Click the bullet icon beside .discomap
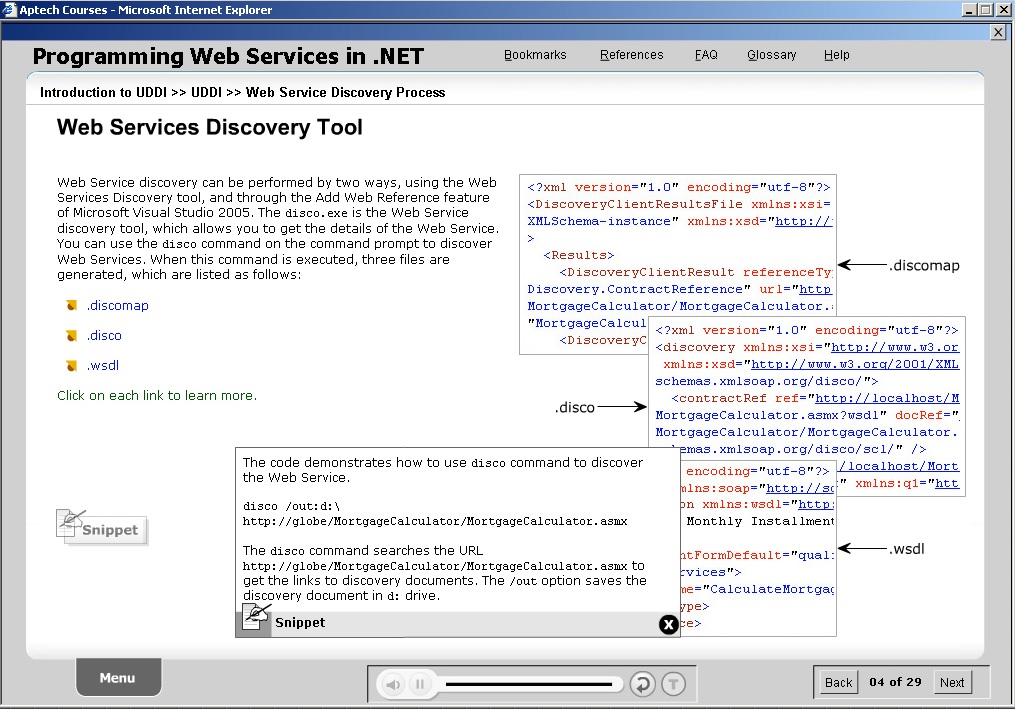The width and height of the screenshot is (1015, 709). (72, 305)
